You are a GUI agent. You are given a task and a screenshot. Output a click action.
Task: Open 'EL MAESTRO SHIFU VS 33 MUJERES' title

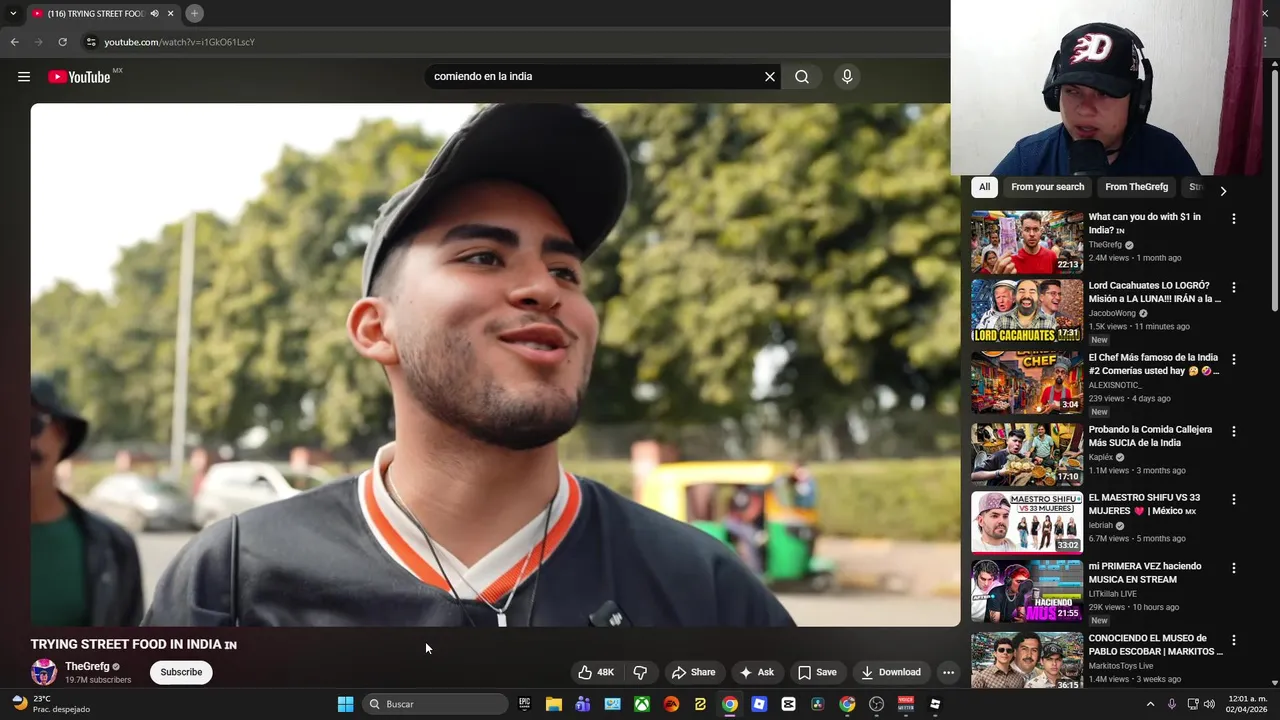point(1144,504)
